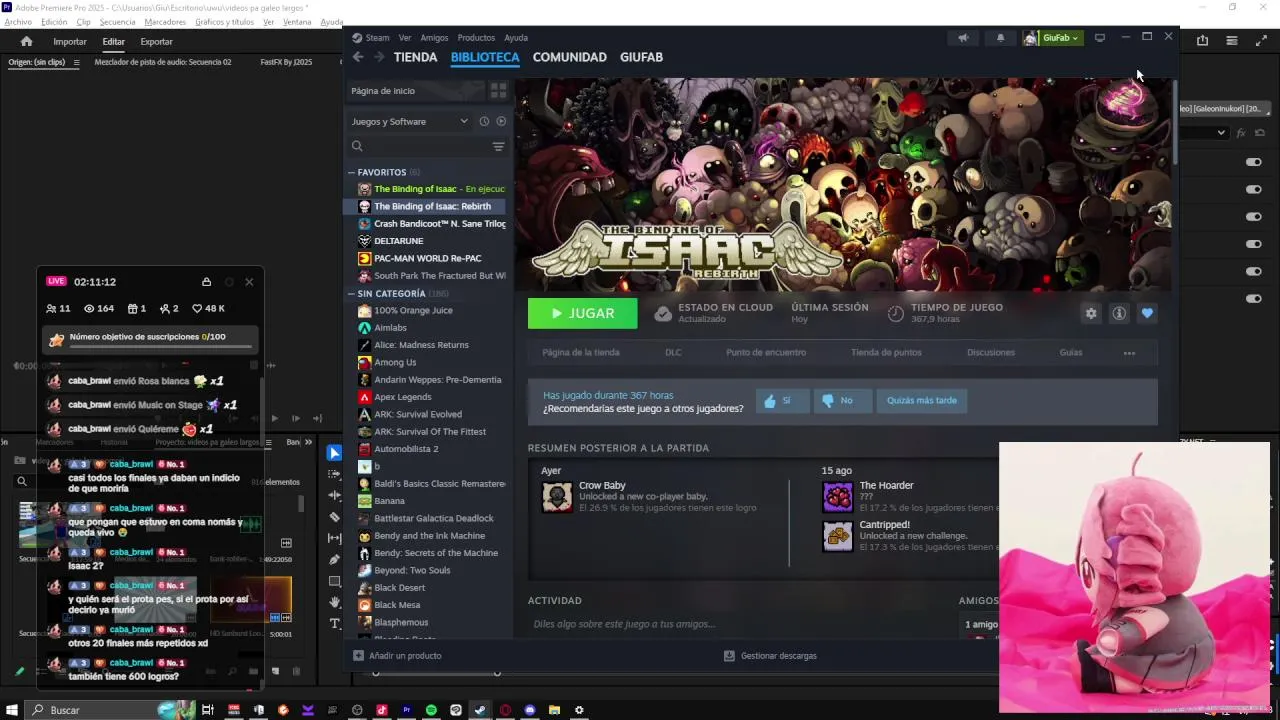
Task: Go back with Steam's left arrow
Action: point(358,57)
